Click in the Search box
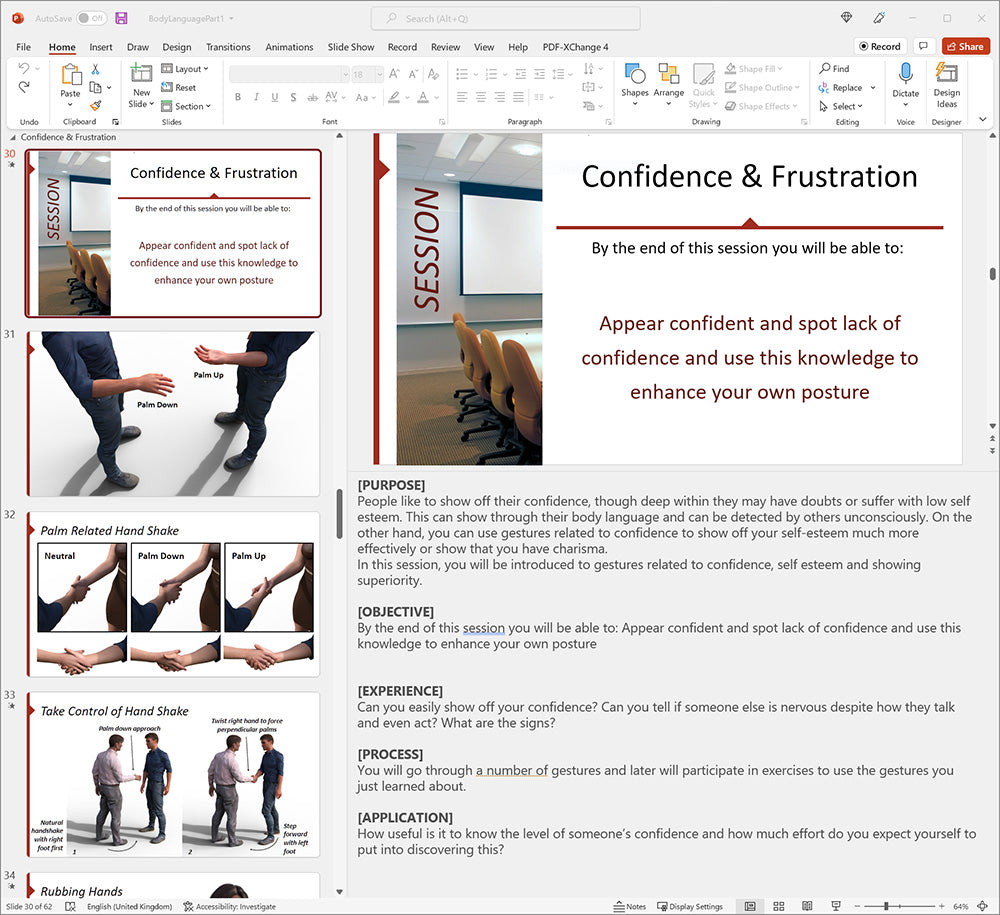The height and width of the screenshot is (915, 1000). tap(505, 18)
